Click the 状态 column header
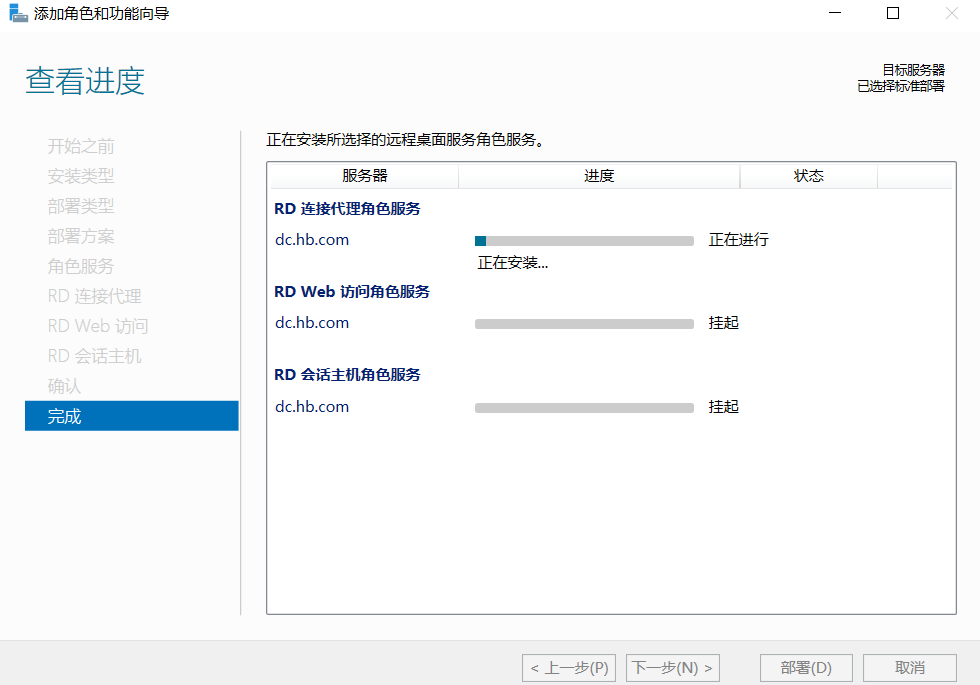Image resolution: width=980 pixels, height=685 pixels. 809,176
